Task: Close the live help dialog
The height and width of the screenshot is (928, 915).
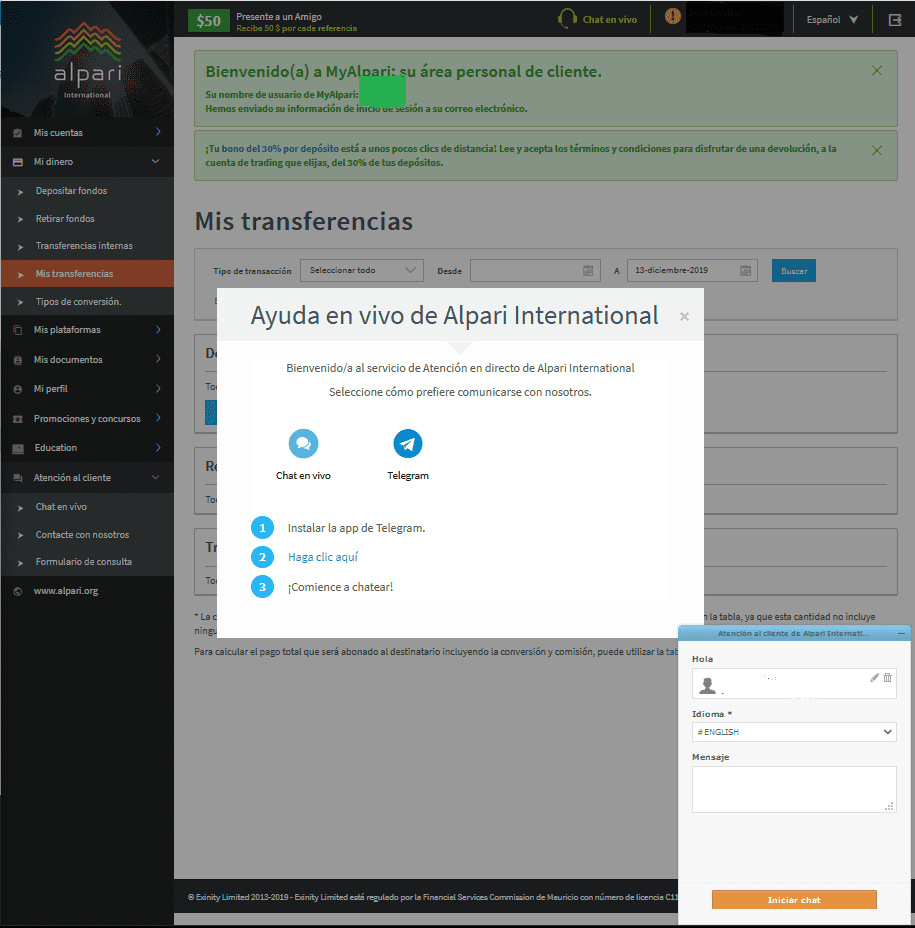Action: pyautogui.click(x=684, y=317)
